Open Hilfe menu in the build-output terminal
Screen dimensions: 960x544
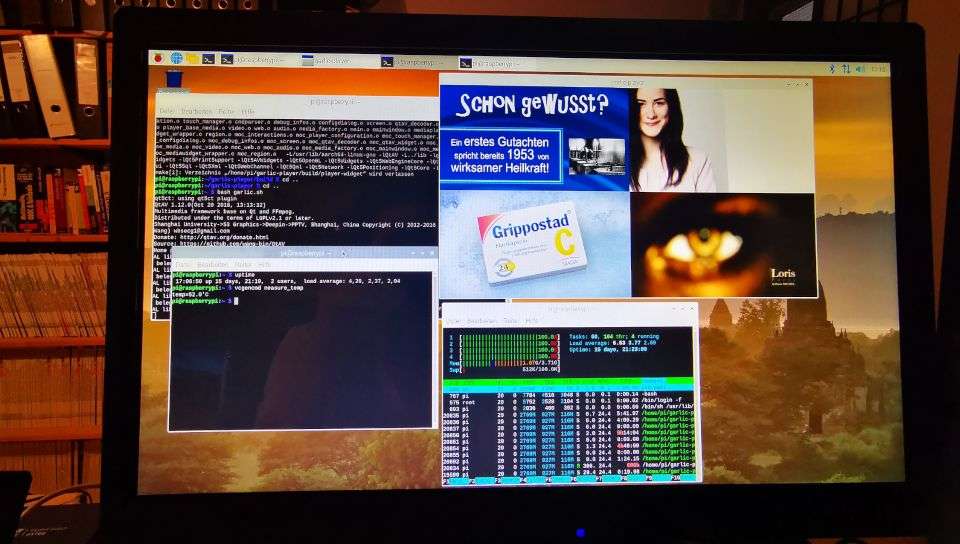247,112
